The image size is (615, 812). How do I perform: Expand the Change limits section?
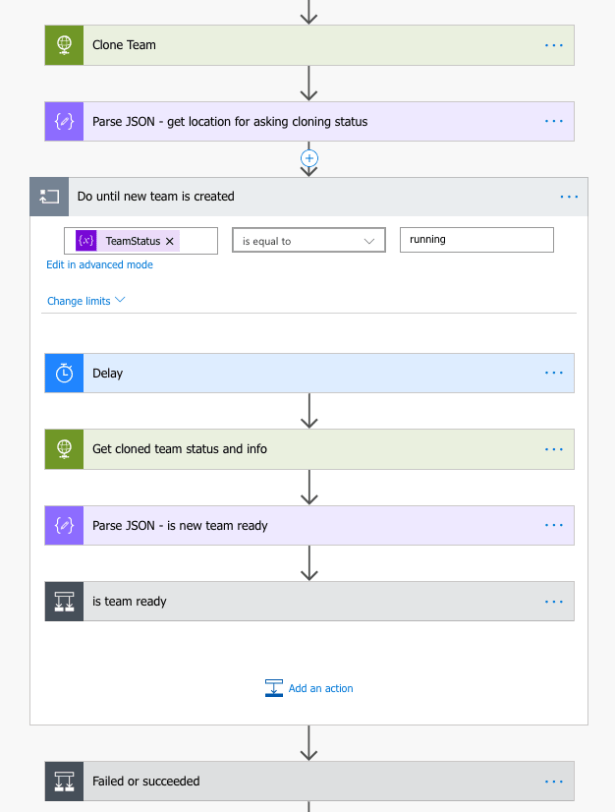(x=86, y=299)
